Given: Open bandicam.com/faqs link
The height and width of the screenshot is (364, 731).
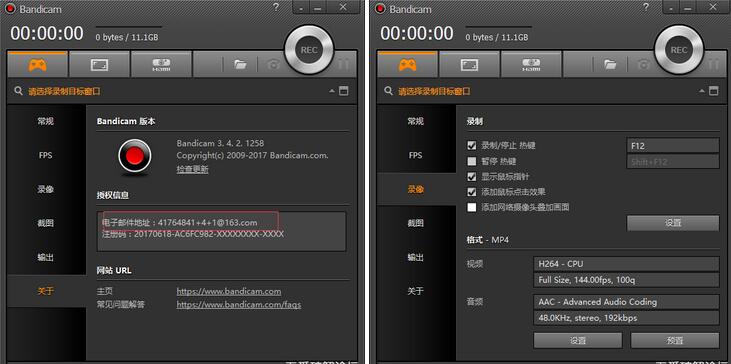Looking at the screenshot, I should pos(239,305).
